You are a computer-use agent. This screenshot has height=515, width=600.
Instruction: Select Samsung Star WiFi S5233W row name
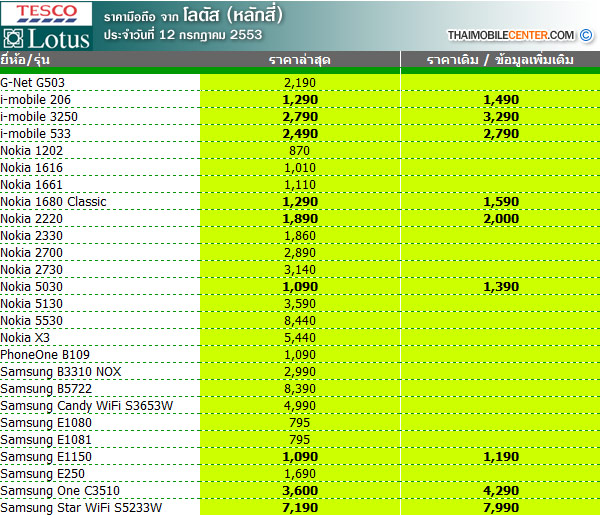[x=81, y=508]
